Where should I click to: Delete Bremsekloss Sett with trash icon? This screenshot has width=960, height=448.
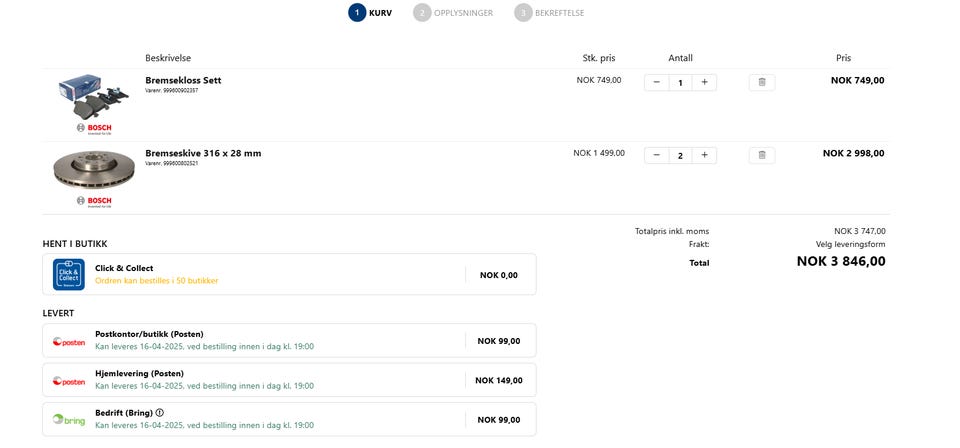pyautogui.click(x=761, y=82)
